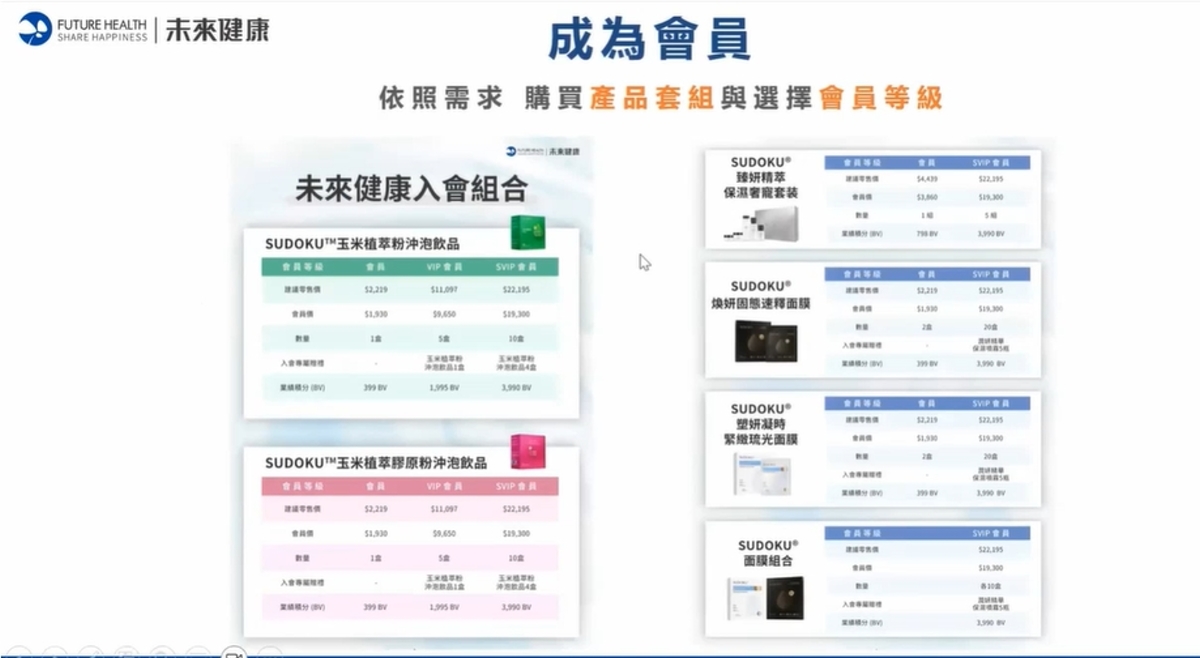The image size is (1200, 658).
Task: Click the camera icon in bottom toolbar
Action: pos(233,653)
